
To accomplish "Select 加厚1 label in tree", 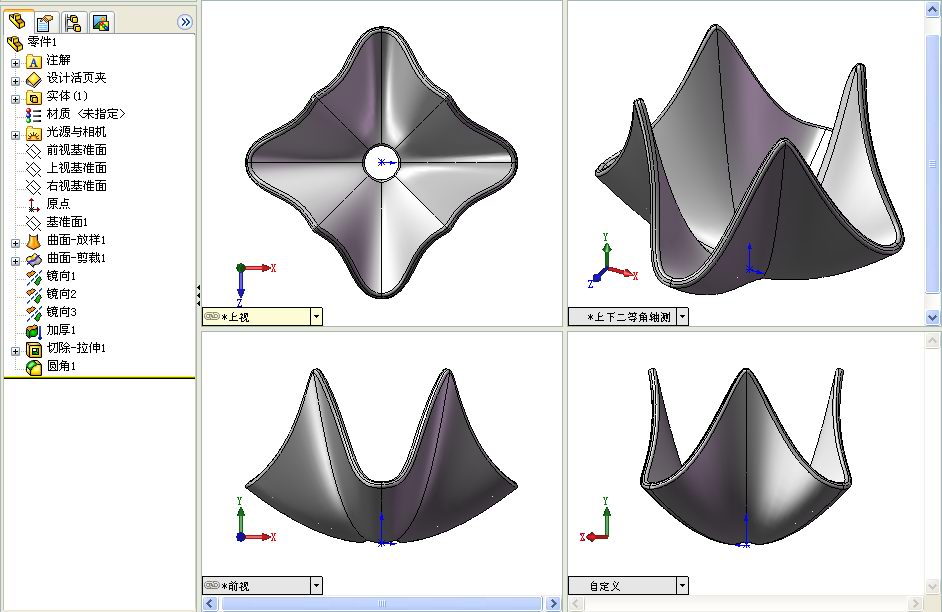I will click(x=61, y=330).
